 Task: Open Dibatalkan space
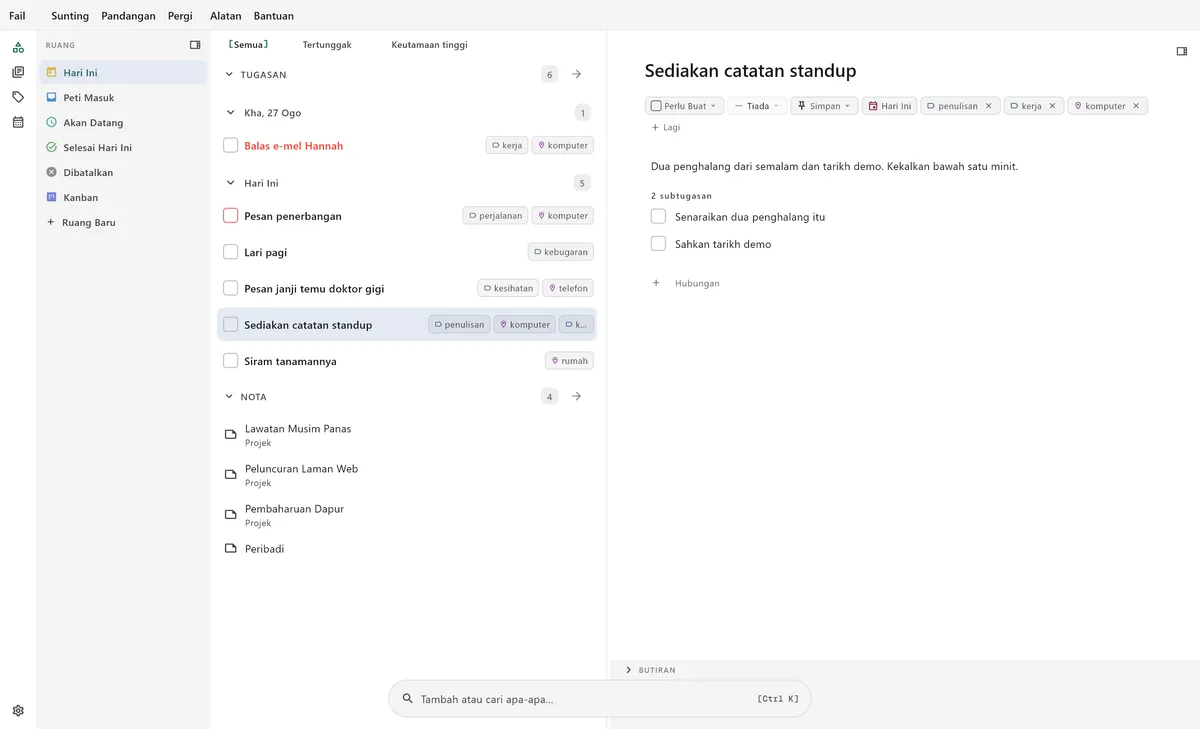click(x=123, y=173)
